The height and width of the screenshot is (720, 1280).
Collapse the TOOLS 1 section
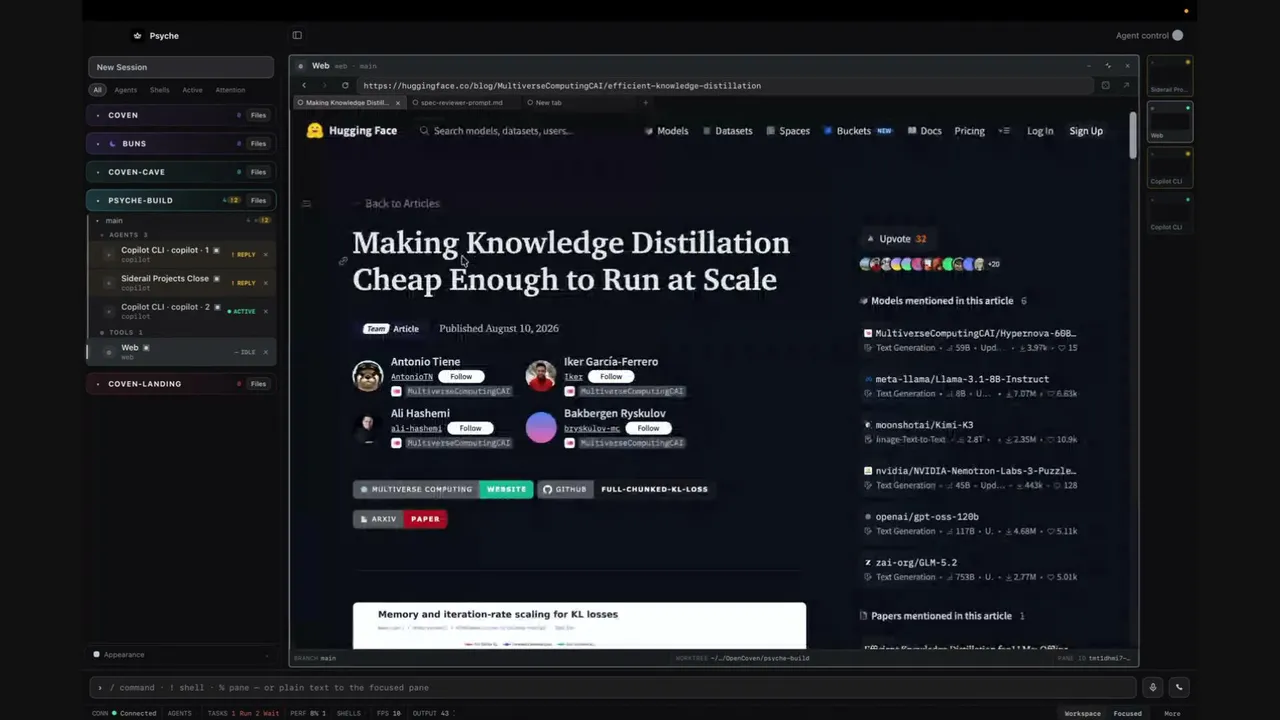tap(102, 332)
